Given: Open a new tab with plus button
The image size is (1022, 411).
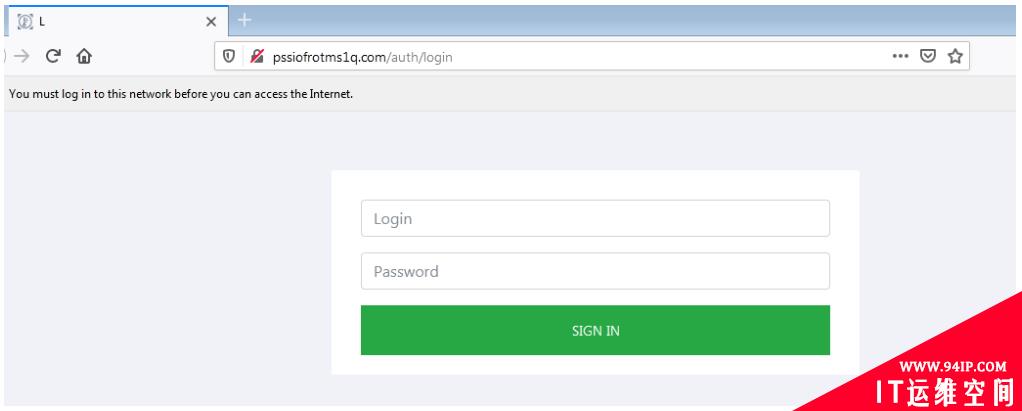Looking at the screenshot, I should (x=244, y=20).
